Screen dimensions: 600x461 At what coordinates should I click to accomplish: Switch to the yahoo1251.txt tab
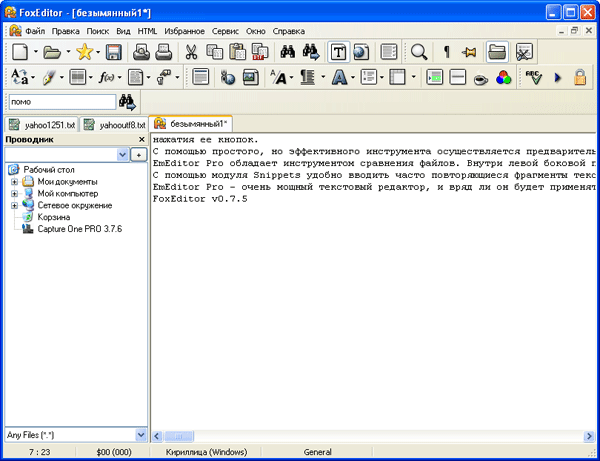(x=42, y=125)
